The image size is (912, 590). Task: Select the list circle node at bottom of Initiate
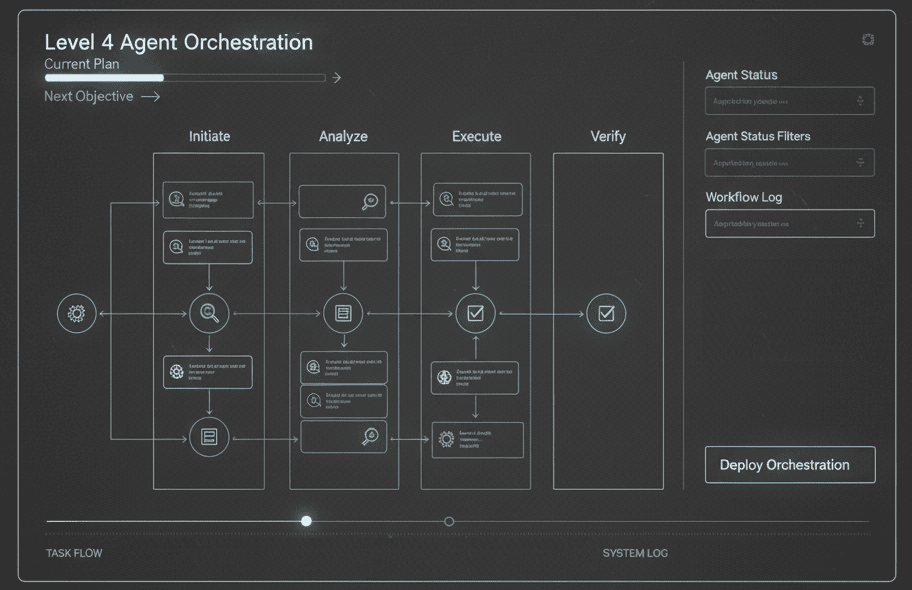(209, 437)
